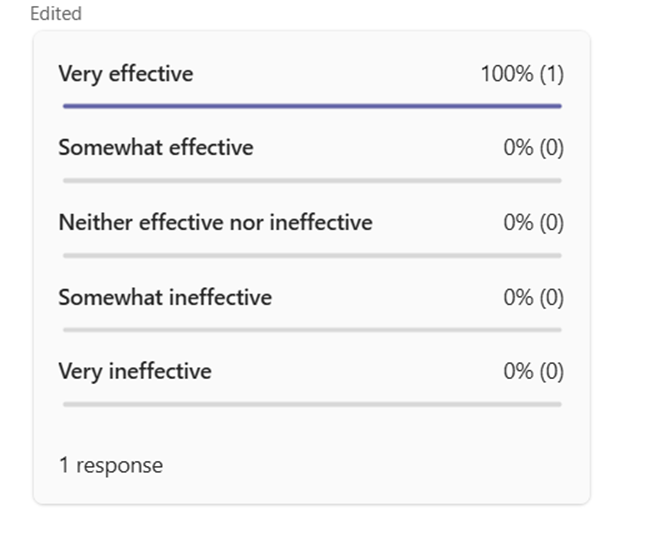Click the 100% (1) result count

(x=522, y=74)
